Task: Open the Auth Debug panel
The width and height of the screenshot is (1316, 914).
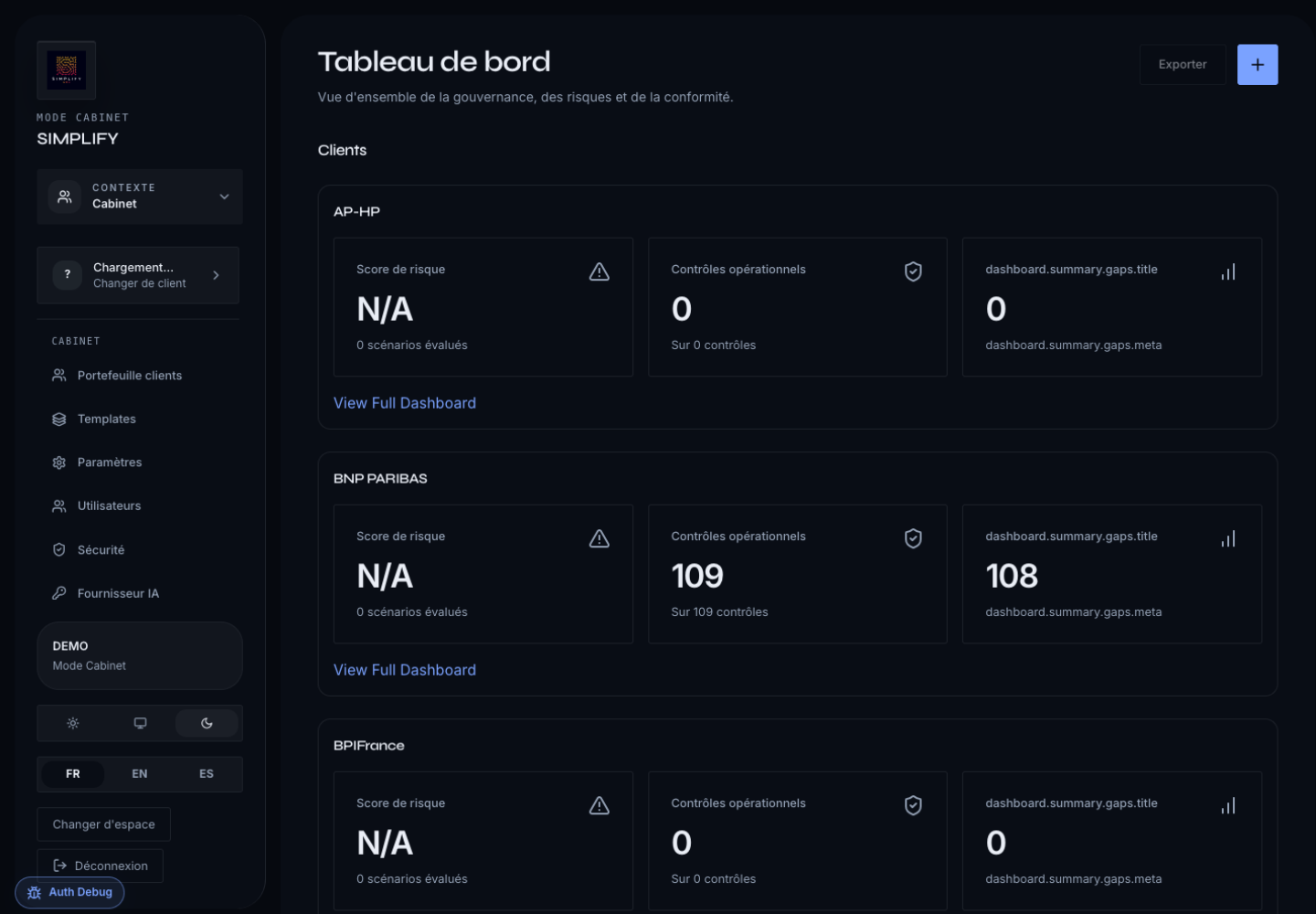Action: [69, 892]
